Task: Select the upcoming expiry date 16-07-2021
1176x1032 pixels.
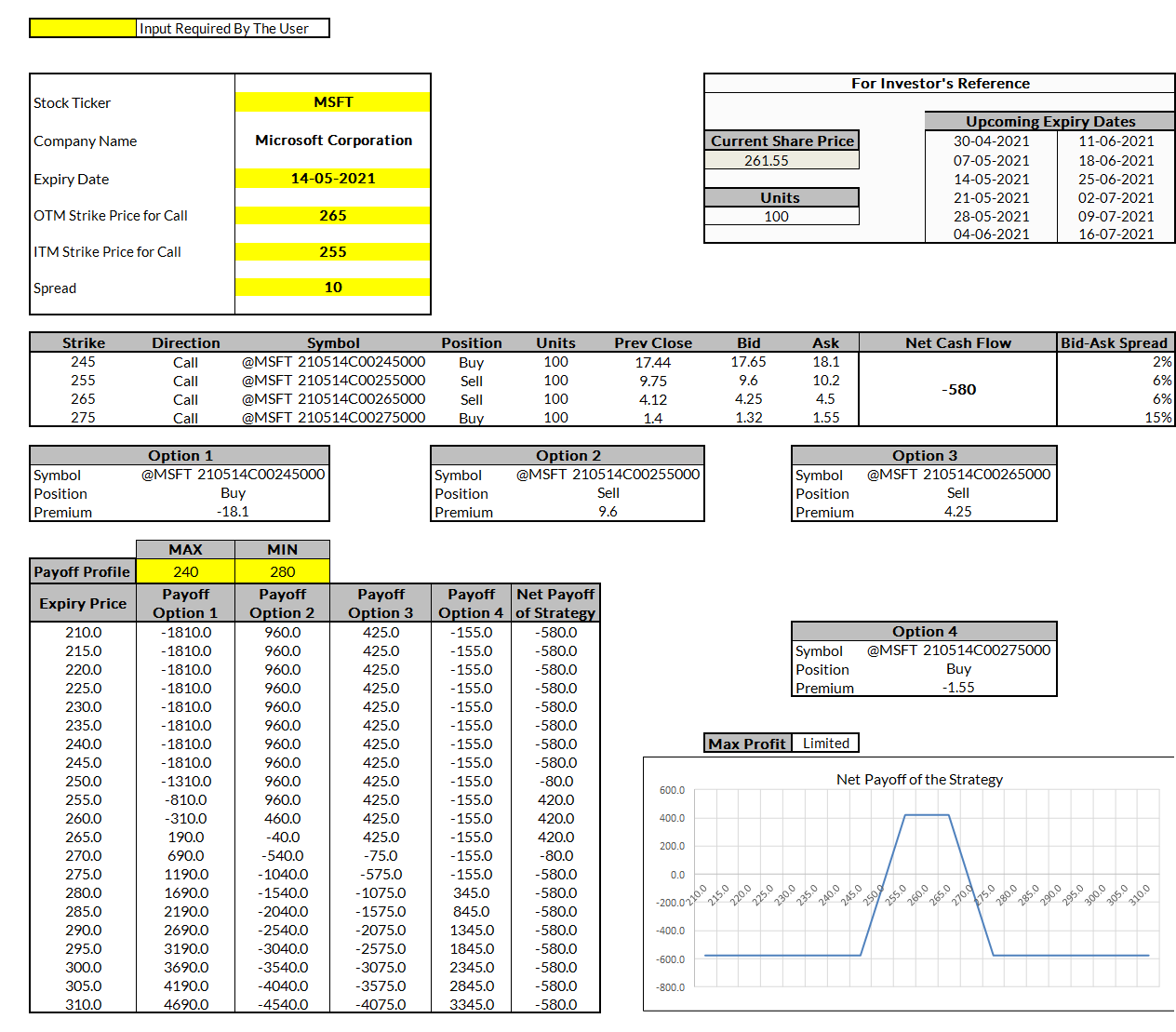Action: [x=1116, y=235]
